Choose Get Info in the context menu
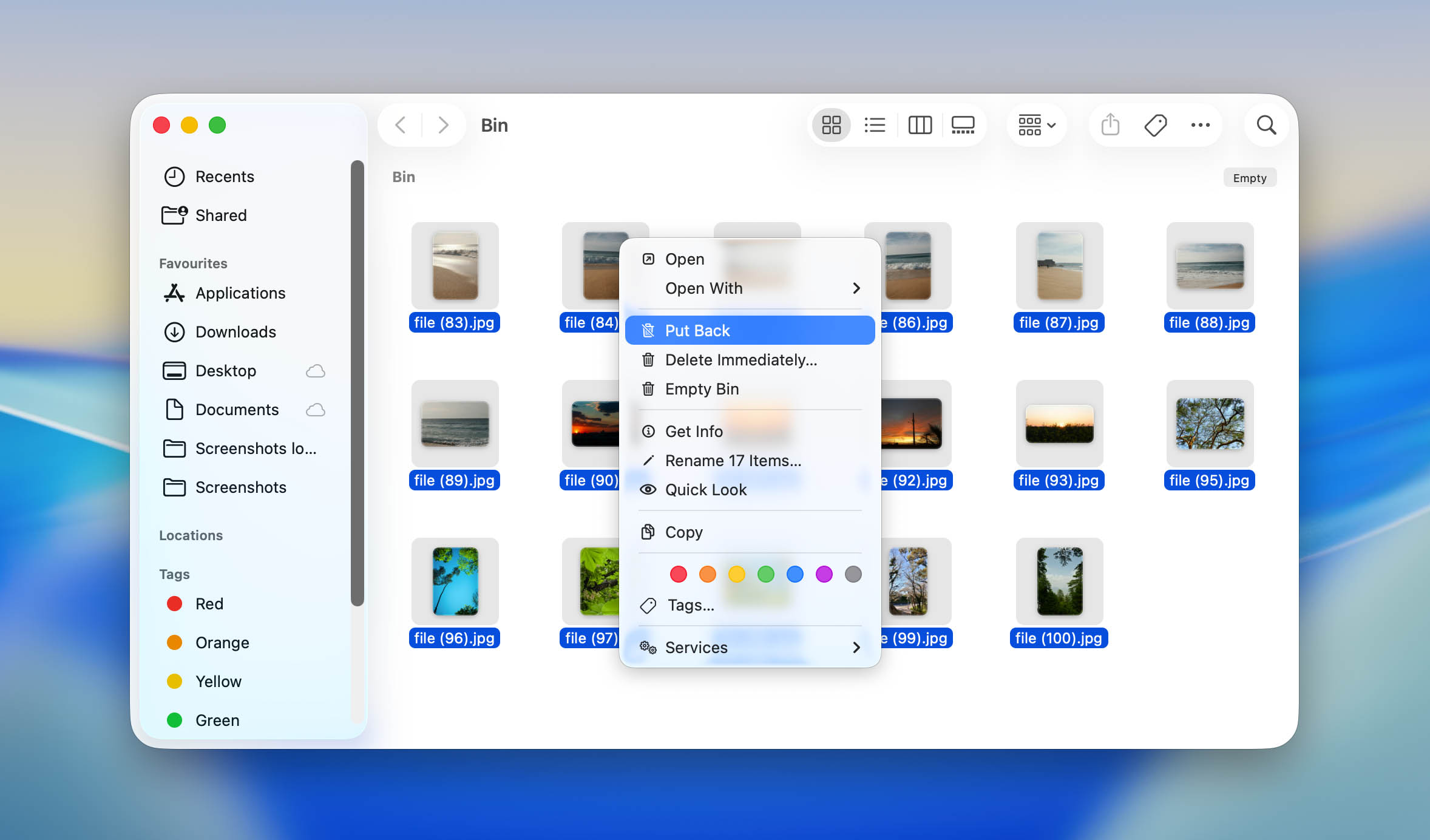The height and width of the screenshot is (840, 1430). 750,432
